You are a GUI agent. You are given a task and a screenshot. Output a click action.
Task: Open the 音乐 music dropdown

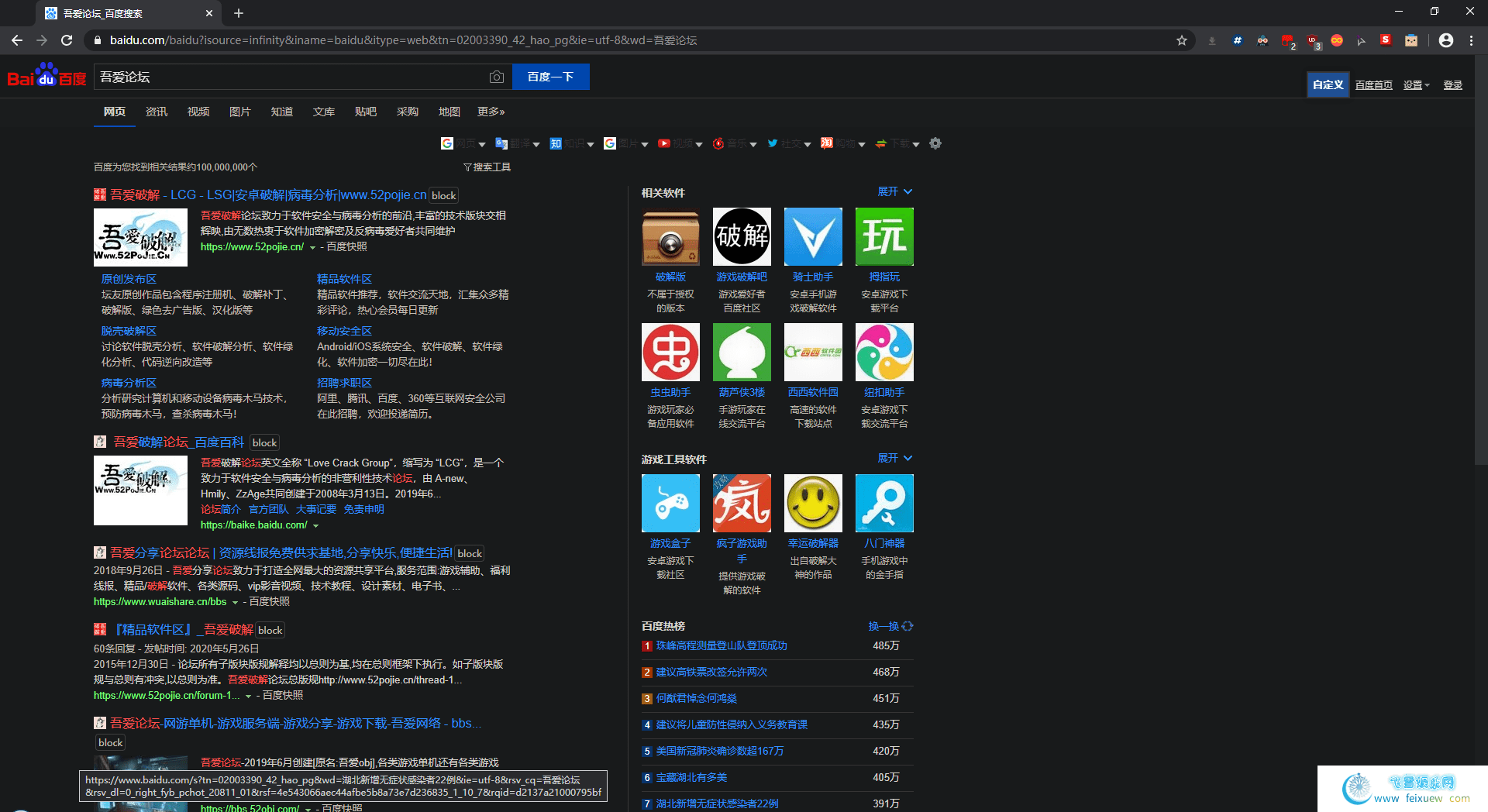pyautogui.click(x=735, y=143)
